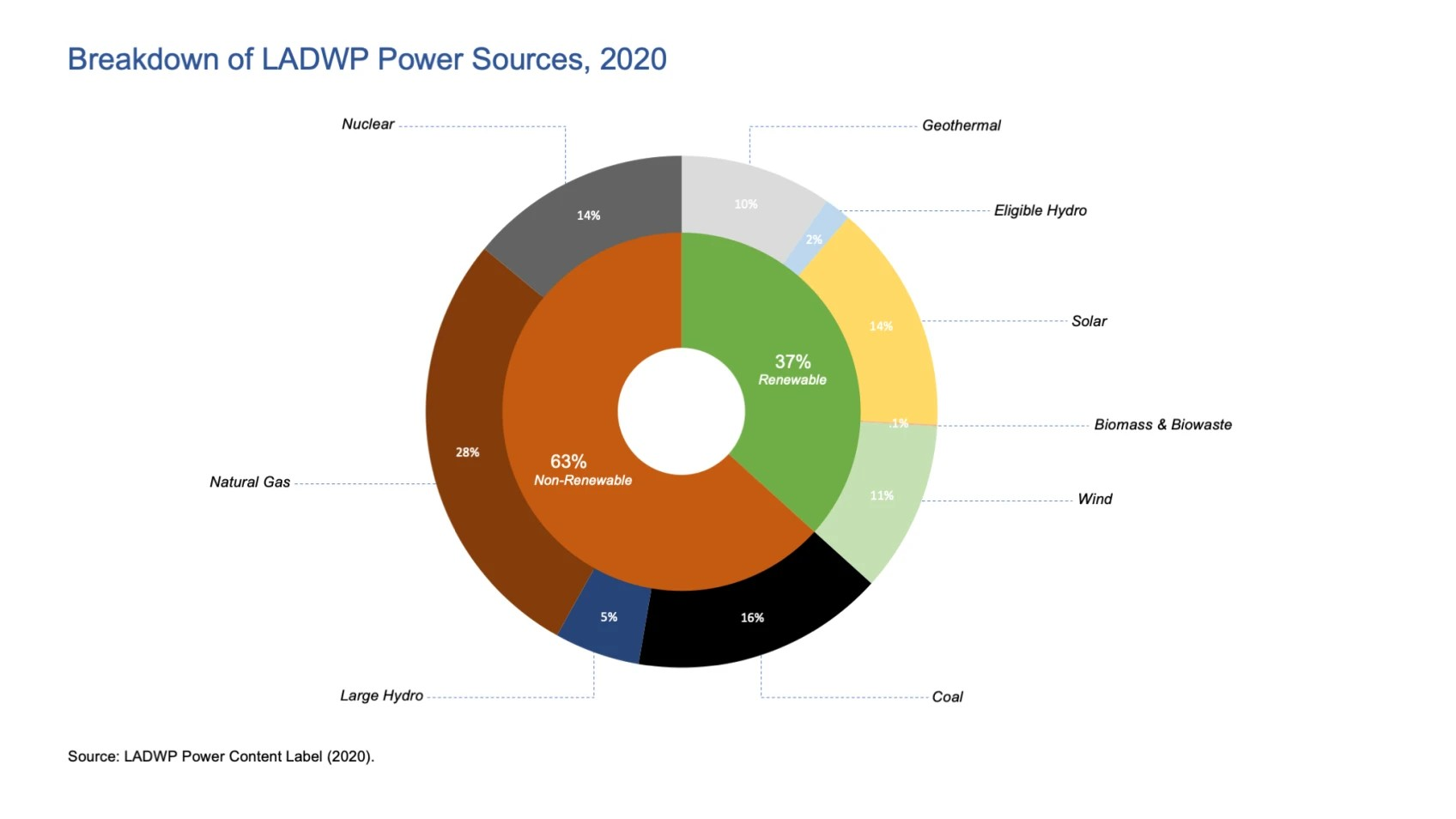Click the 'Eligible Hydro' label
The width and height of the screenshot is (1456, 819).
[1040, 210]
